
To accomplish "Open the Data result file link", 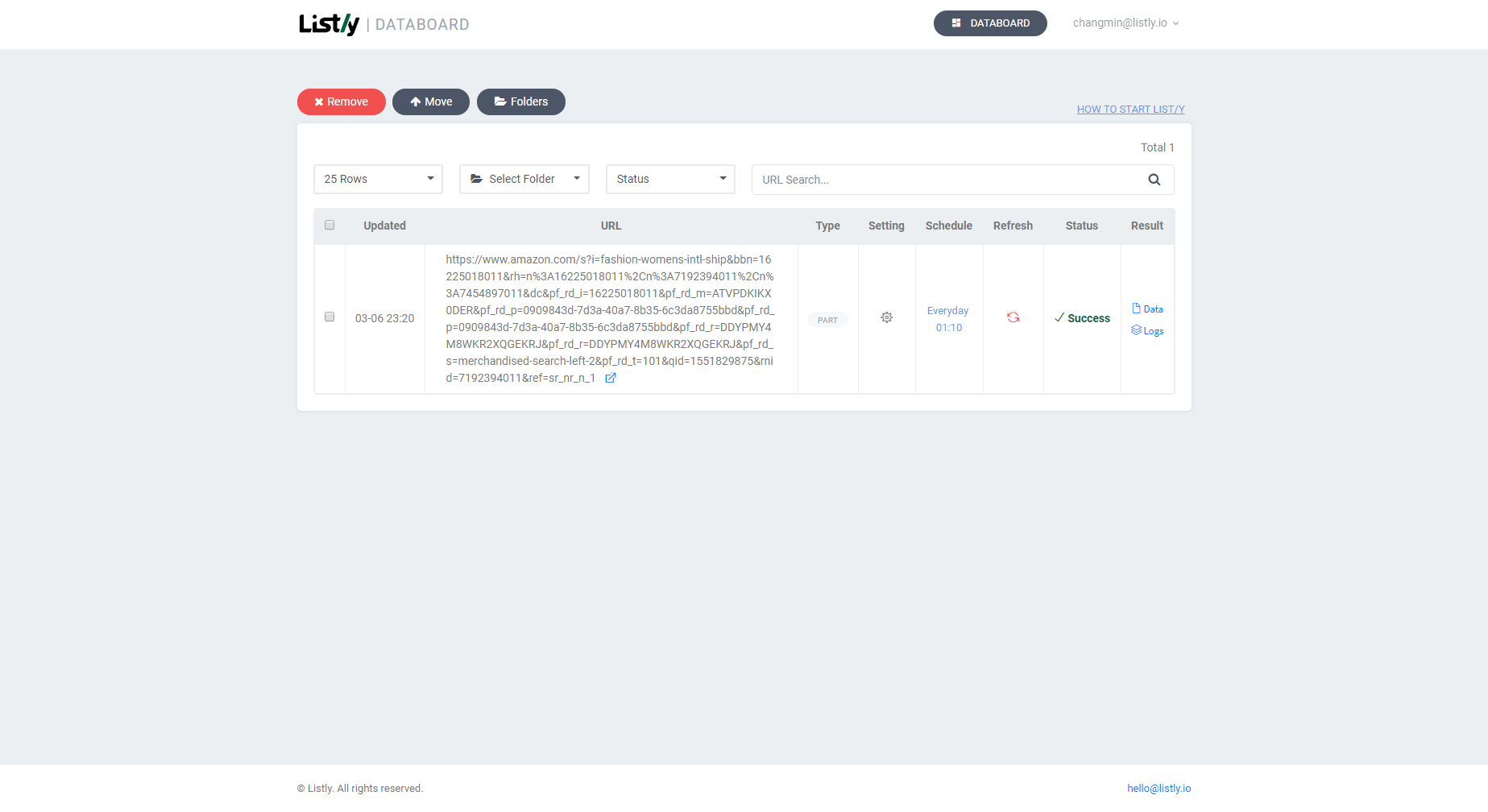I will coord(1147,309).
